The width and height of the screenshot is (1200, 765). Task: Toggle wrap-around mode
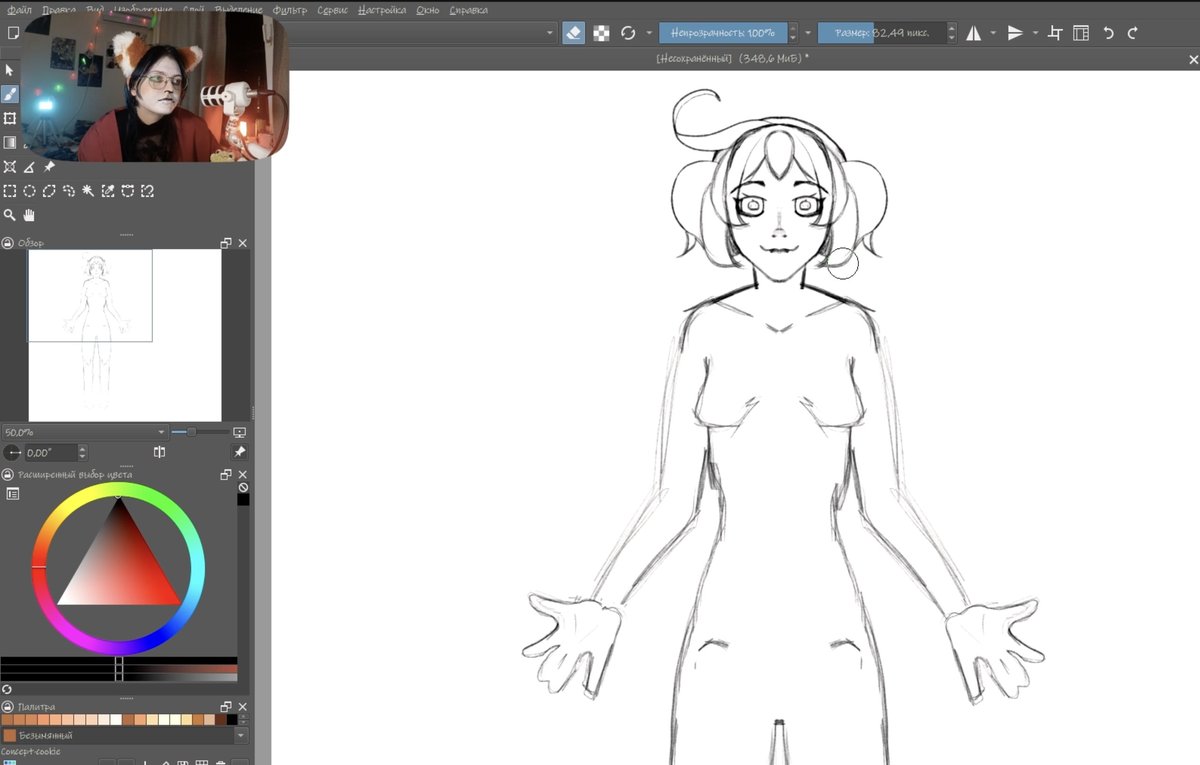[1055, 33]
